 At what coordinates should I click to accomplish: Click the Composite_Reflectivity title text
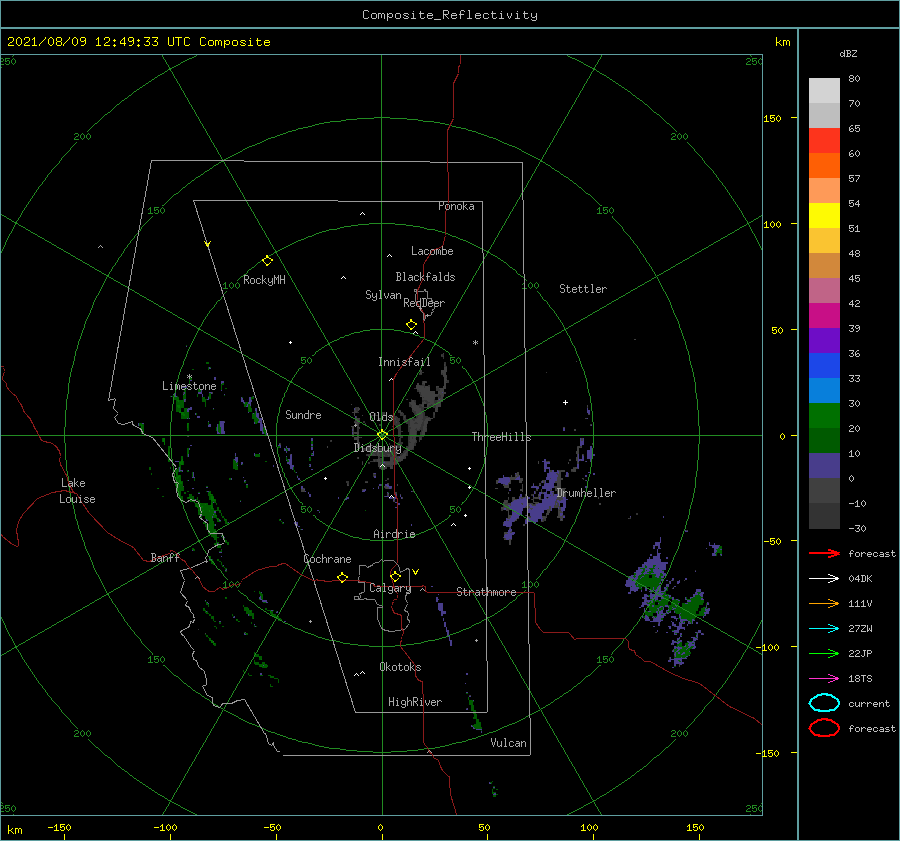450,15
